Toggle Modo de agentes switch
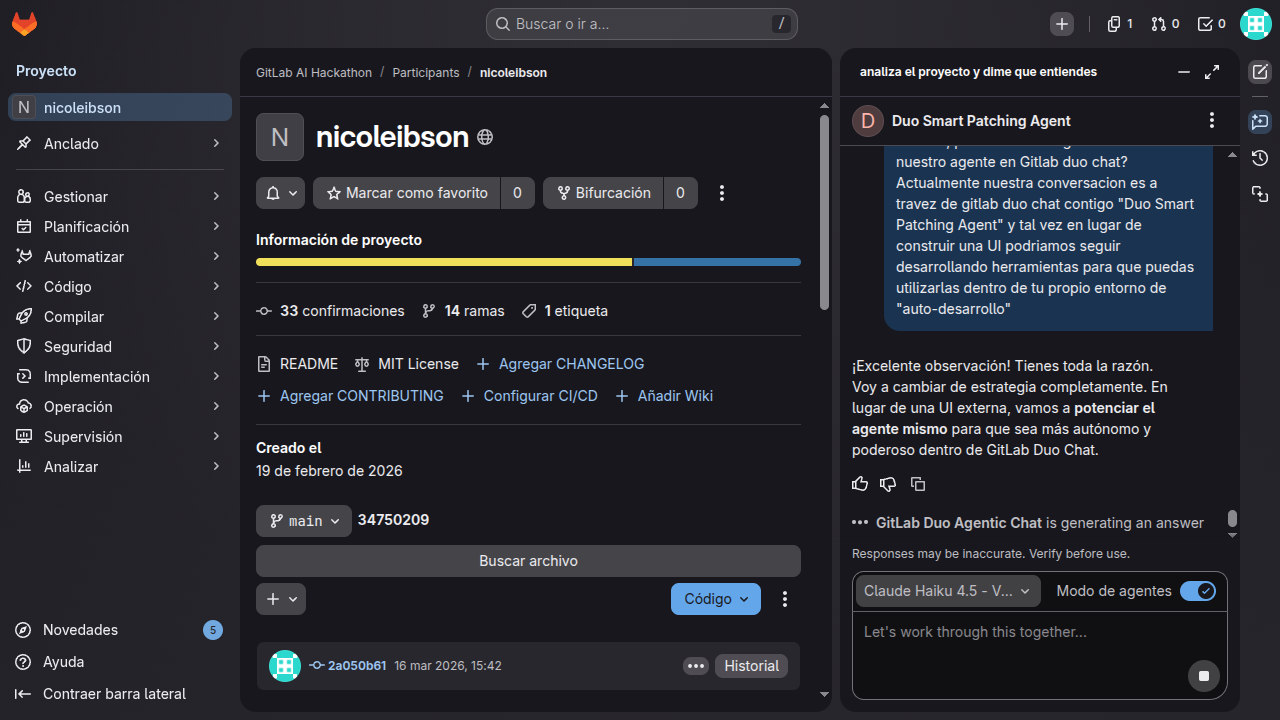Screen dimensions: 1280x720 (1198, 591)
